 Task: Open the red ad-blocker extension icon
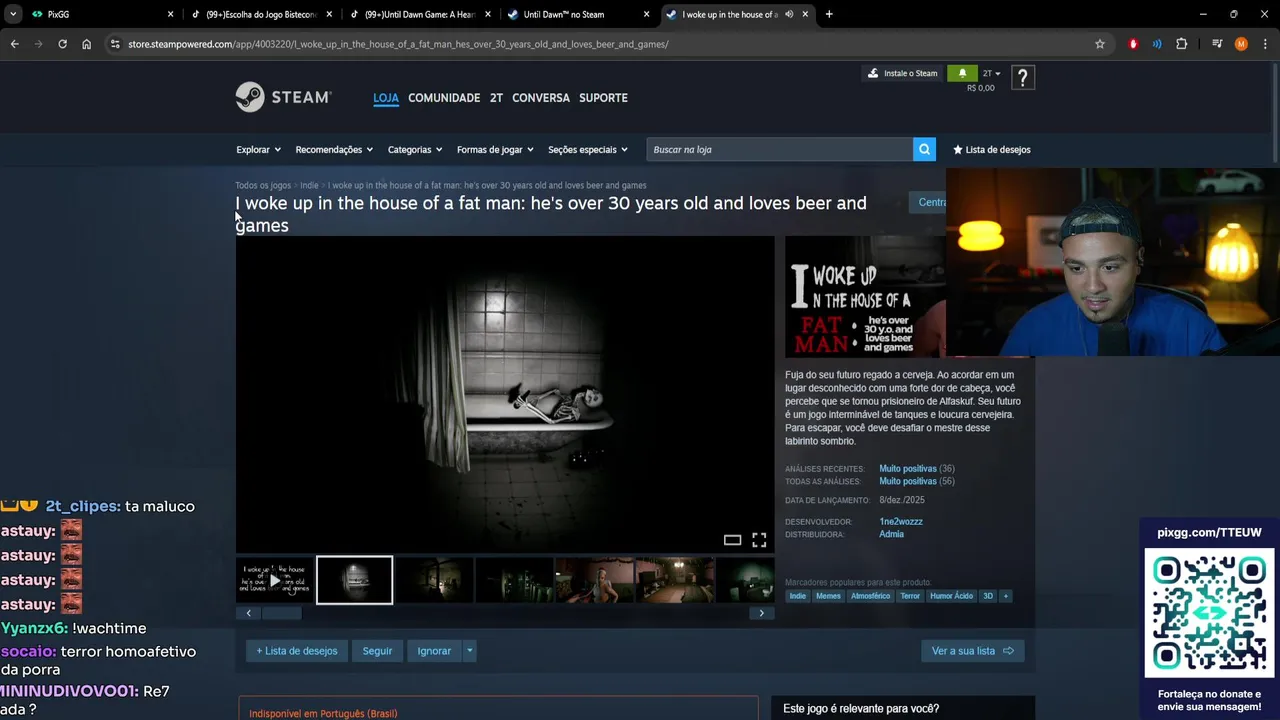(x=1133, y=44)
